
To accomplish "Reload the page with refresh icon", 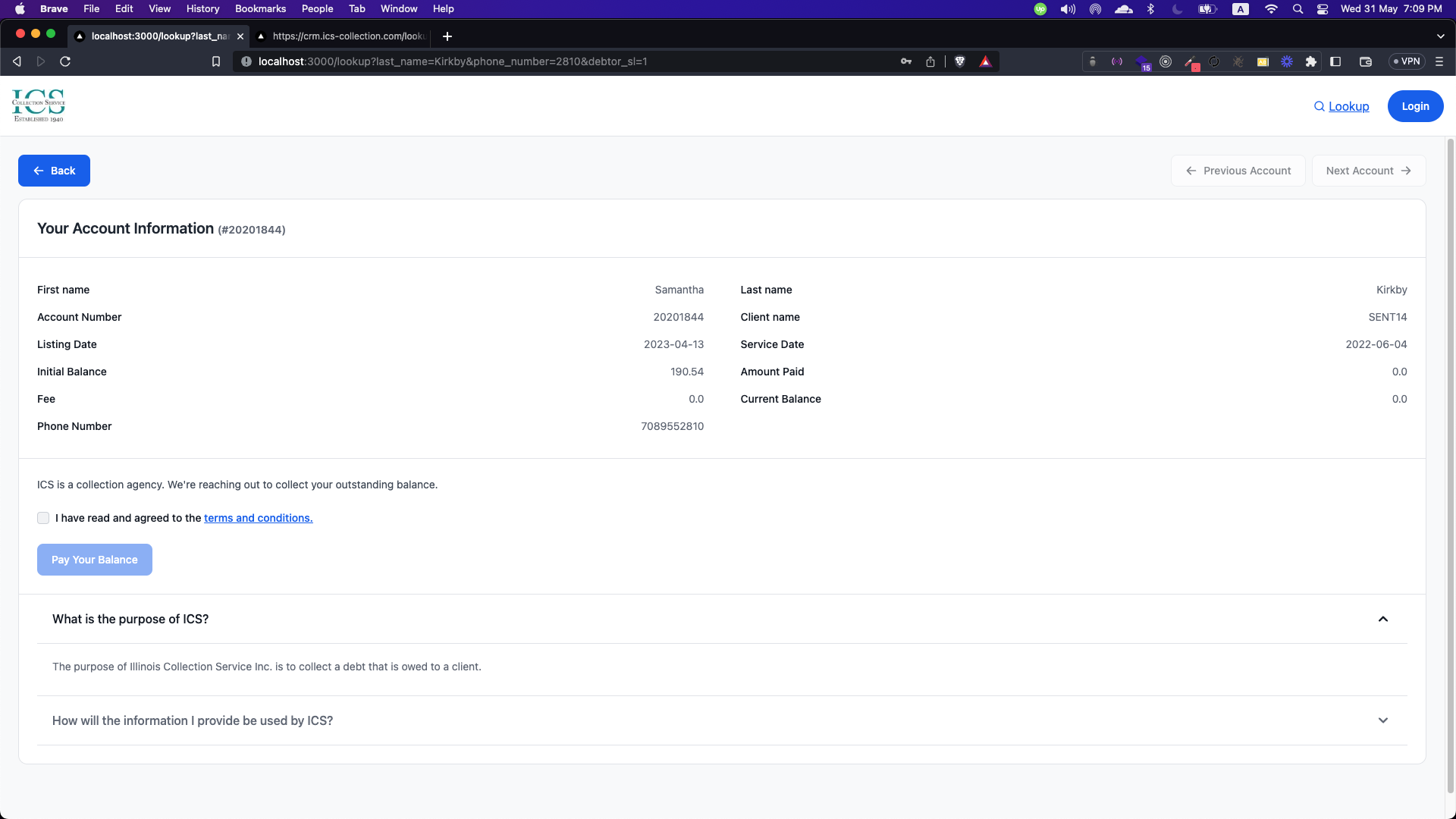I will [65, 61].
